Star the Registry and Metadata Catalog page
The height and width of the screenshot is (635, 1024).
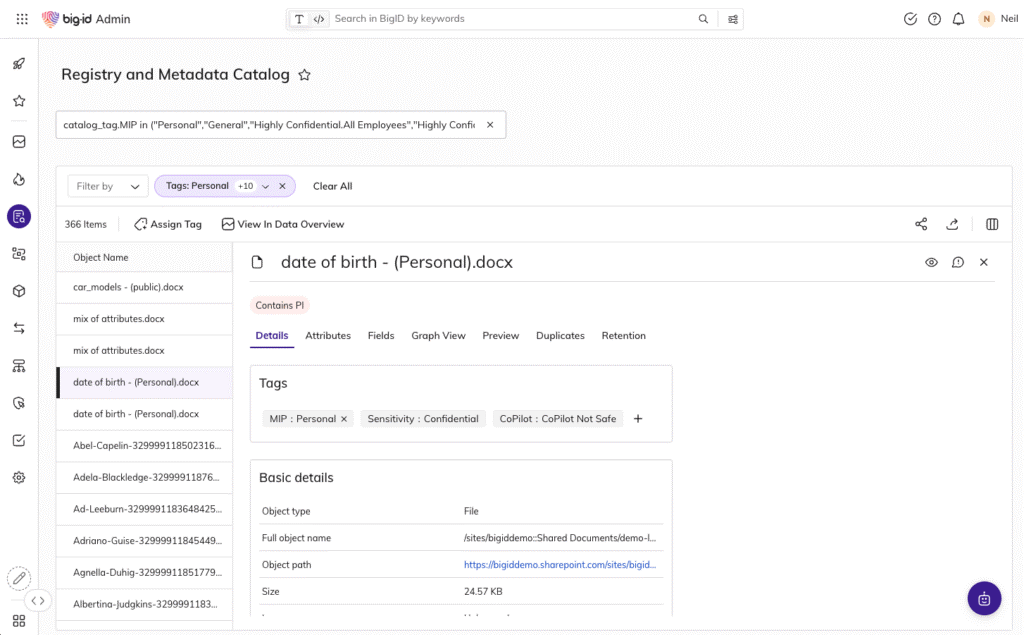click(x=305, y=75)
